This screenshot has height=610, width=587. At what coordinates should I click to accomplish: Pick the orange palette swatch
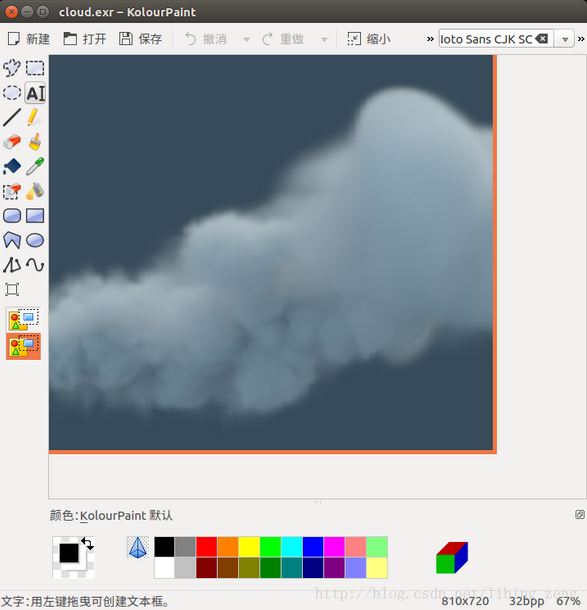click(228, 547)
